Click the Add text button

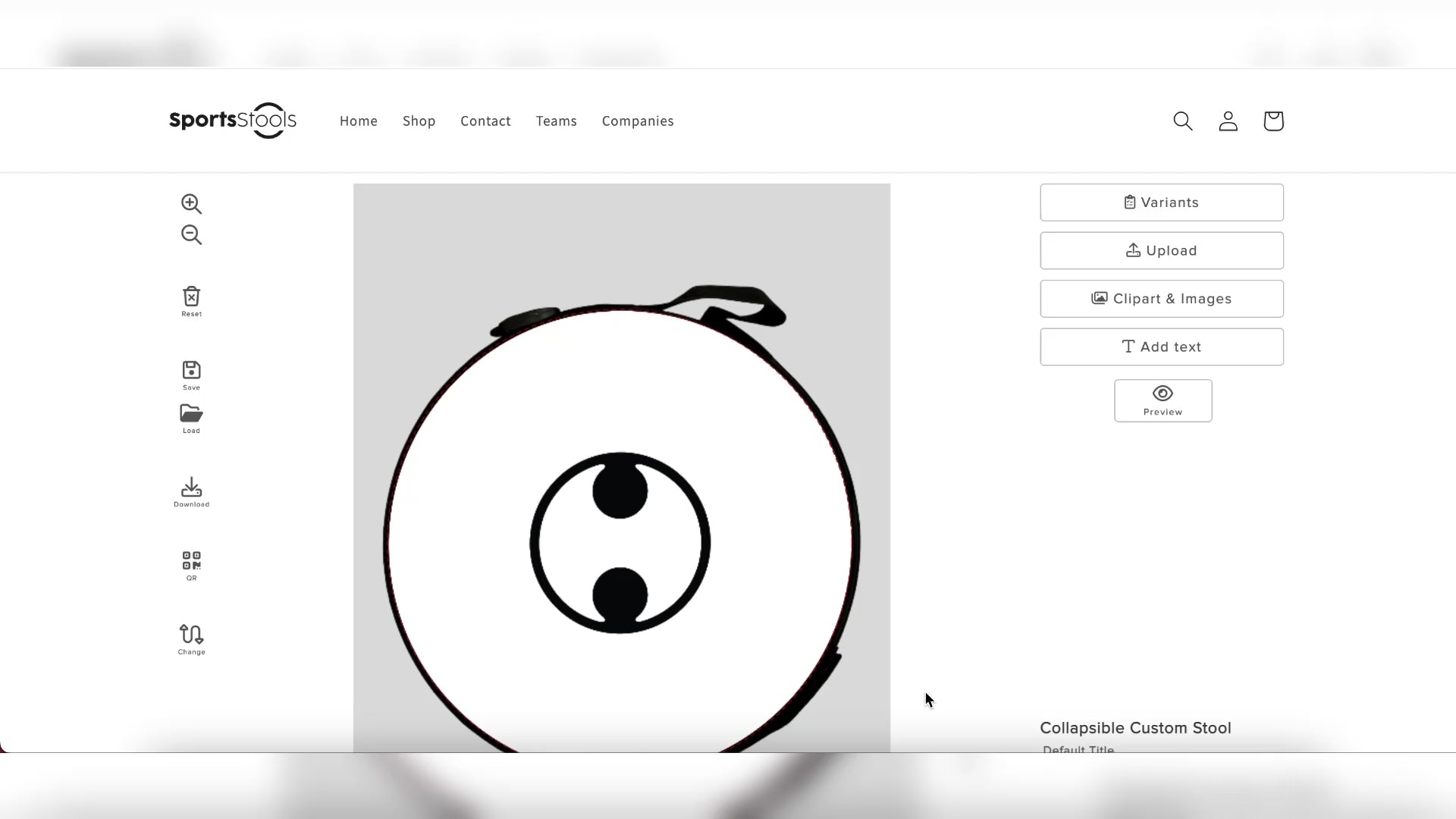tap(1161, 347)
